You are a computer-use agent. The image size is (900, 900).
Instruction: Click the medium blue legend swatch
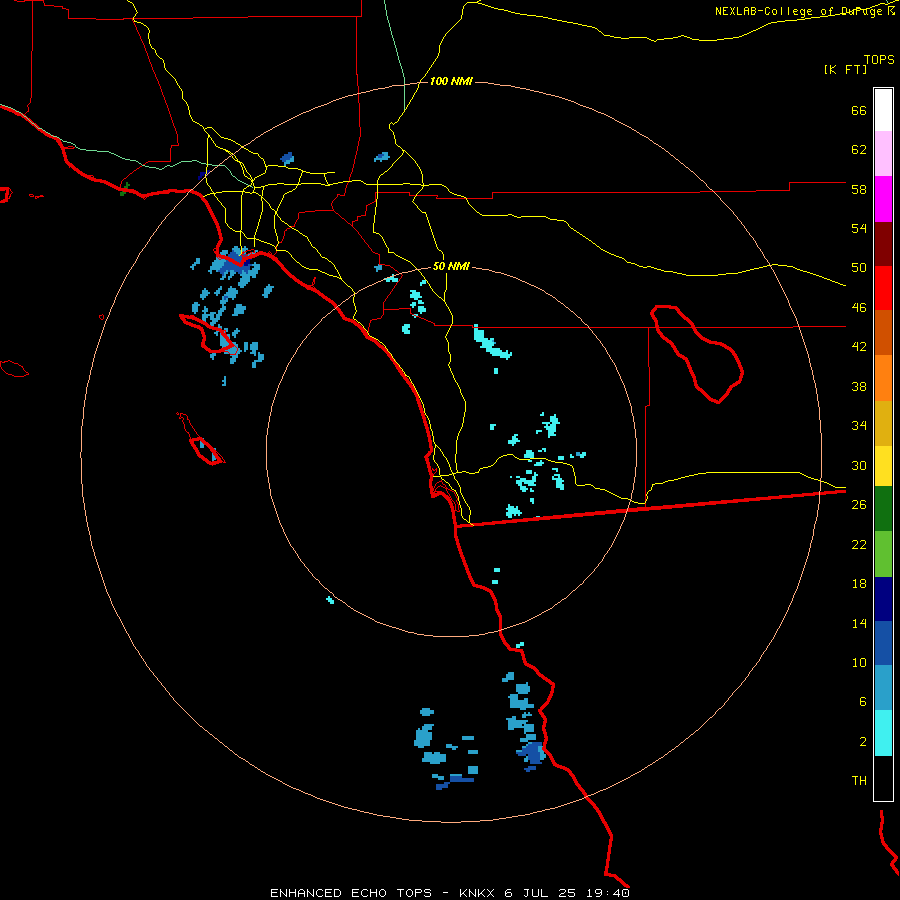tap(883, 643)
